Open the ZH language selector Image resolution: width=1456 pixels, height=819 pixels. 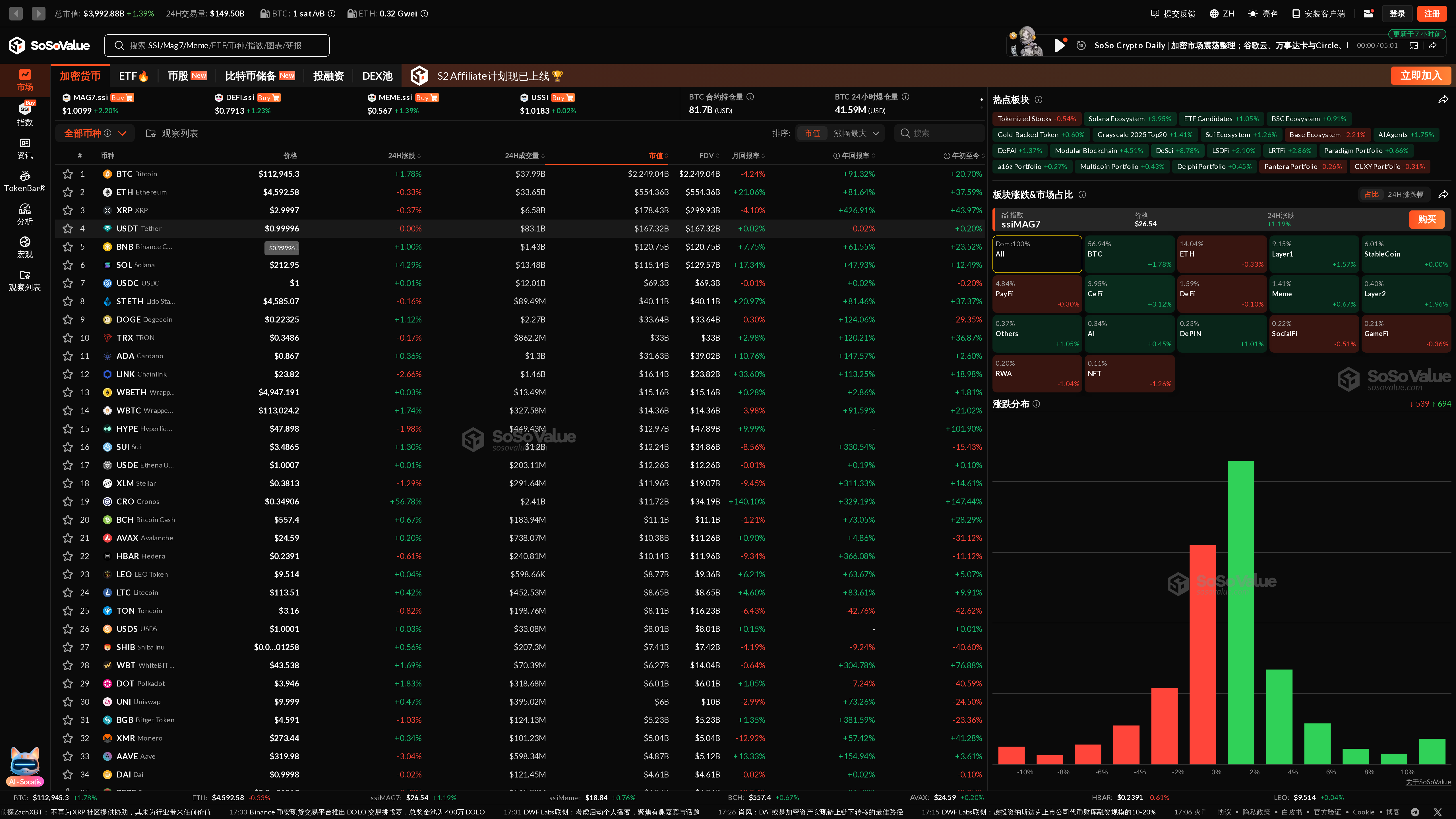(x=1221, y=14)
